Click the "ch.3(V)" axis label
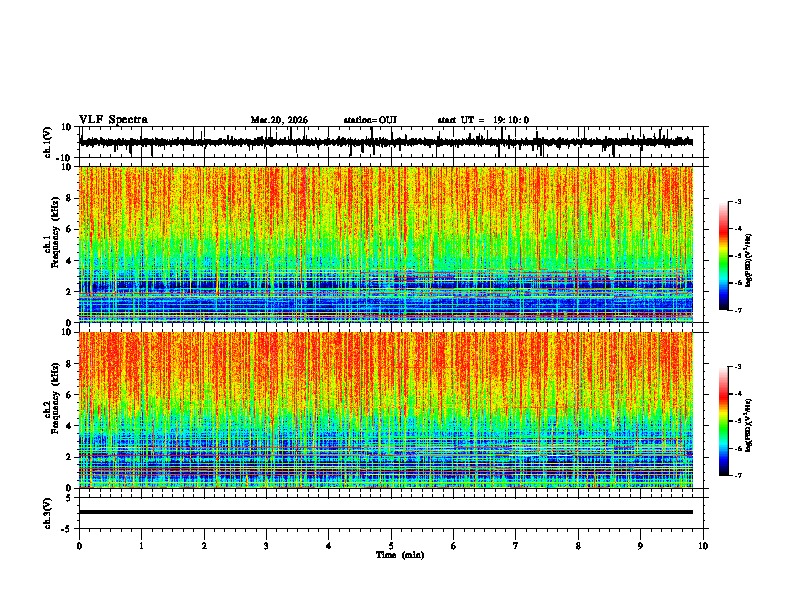The image size is (792, 612). [47, 513]
